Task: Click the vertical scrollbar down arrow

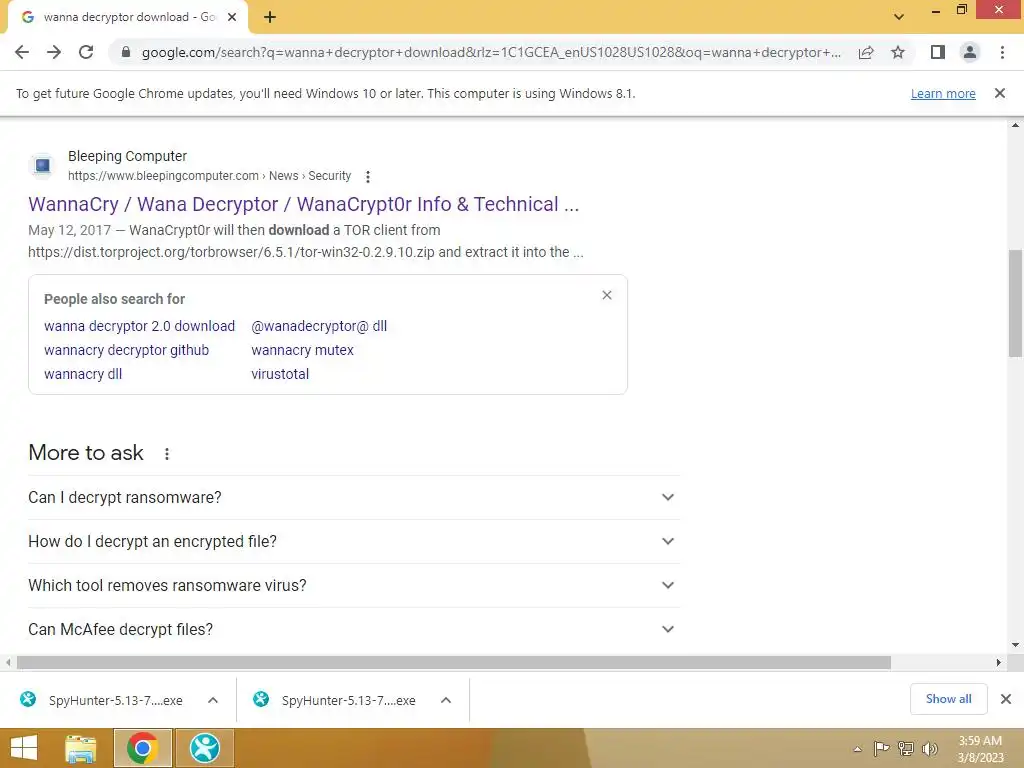Action: click(x=1015, y=645)
